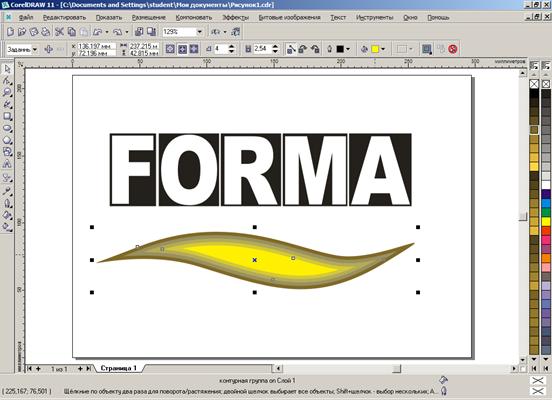Viewport: 552px width, 400px height.
Task: Pick the yellow swatch in color palette
Action: point(546,221)
